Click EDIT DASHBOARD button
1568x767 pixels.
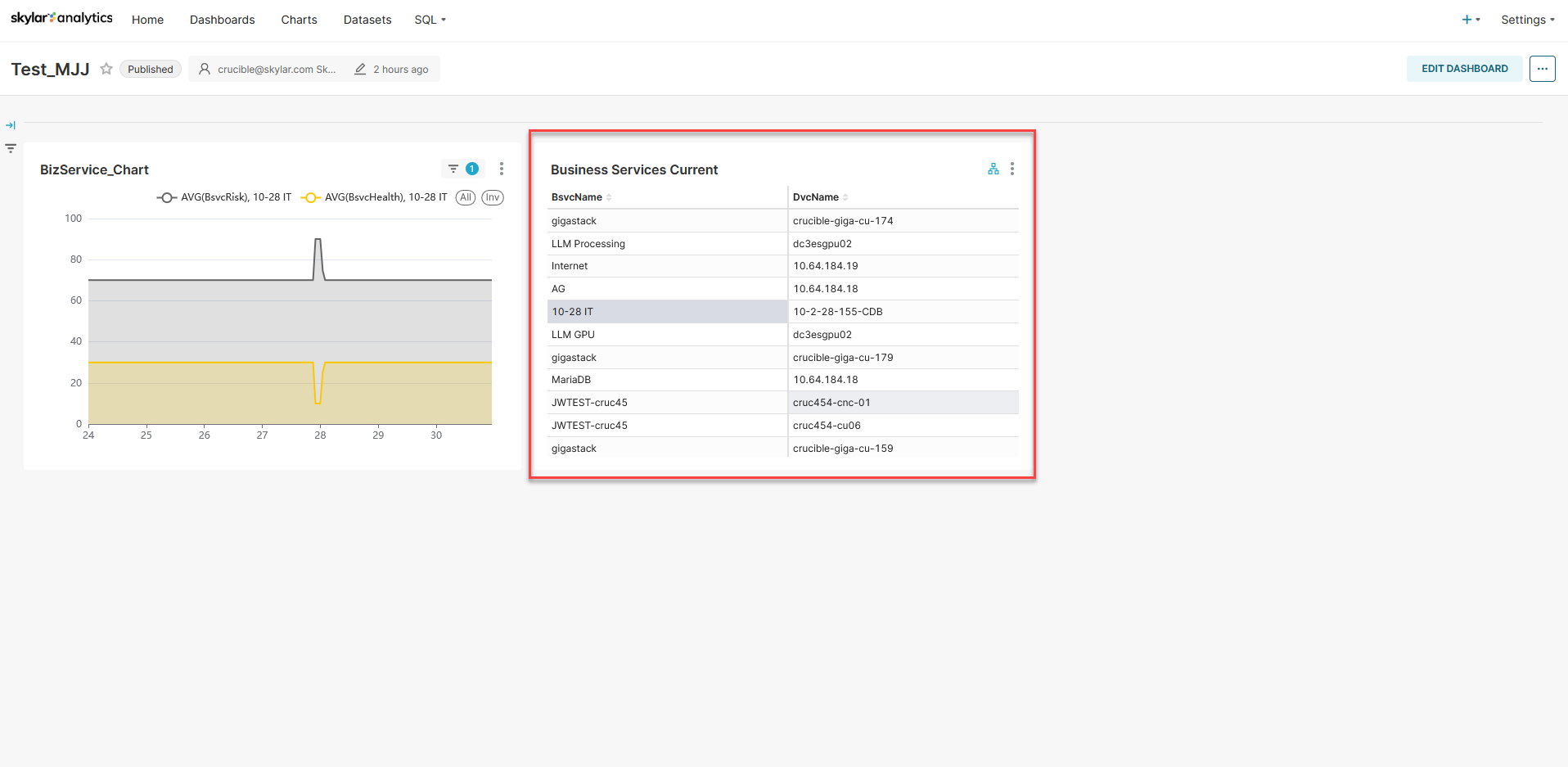(1465, 69)
